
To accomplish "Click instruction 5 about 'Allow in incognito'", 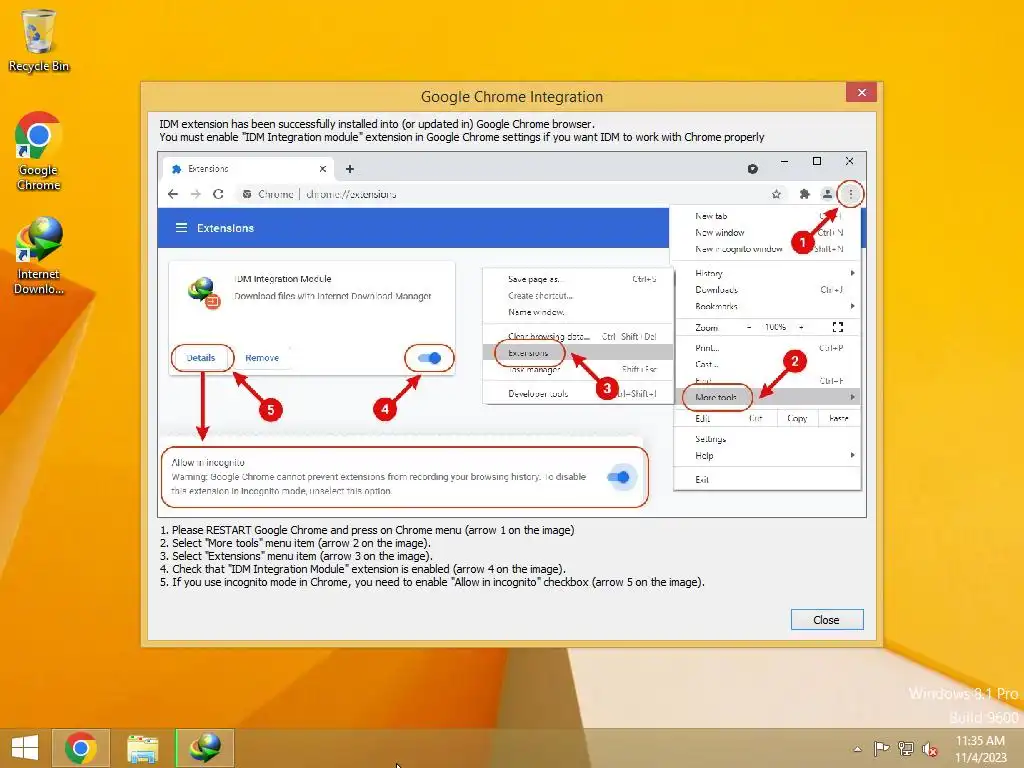I will point(432,583).
